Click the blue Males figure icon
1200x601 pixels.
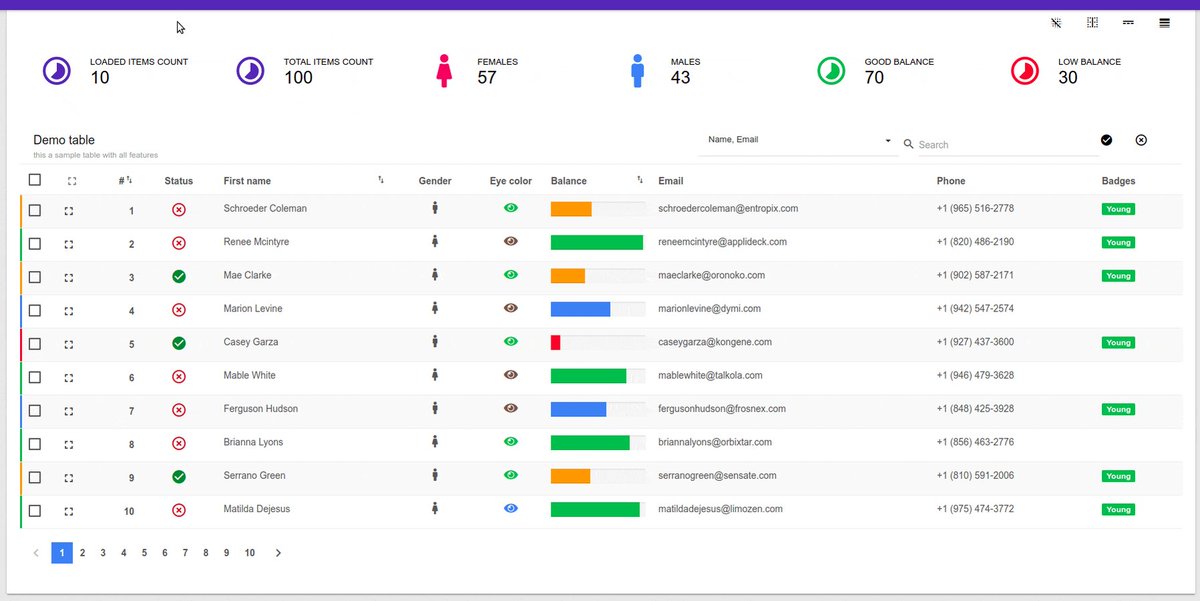click(x=637, y=71)
